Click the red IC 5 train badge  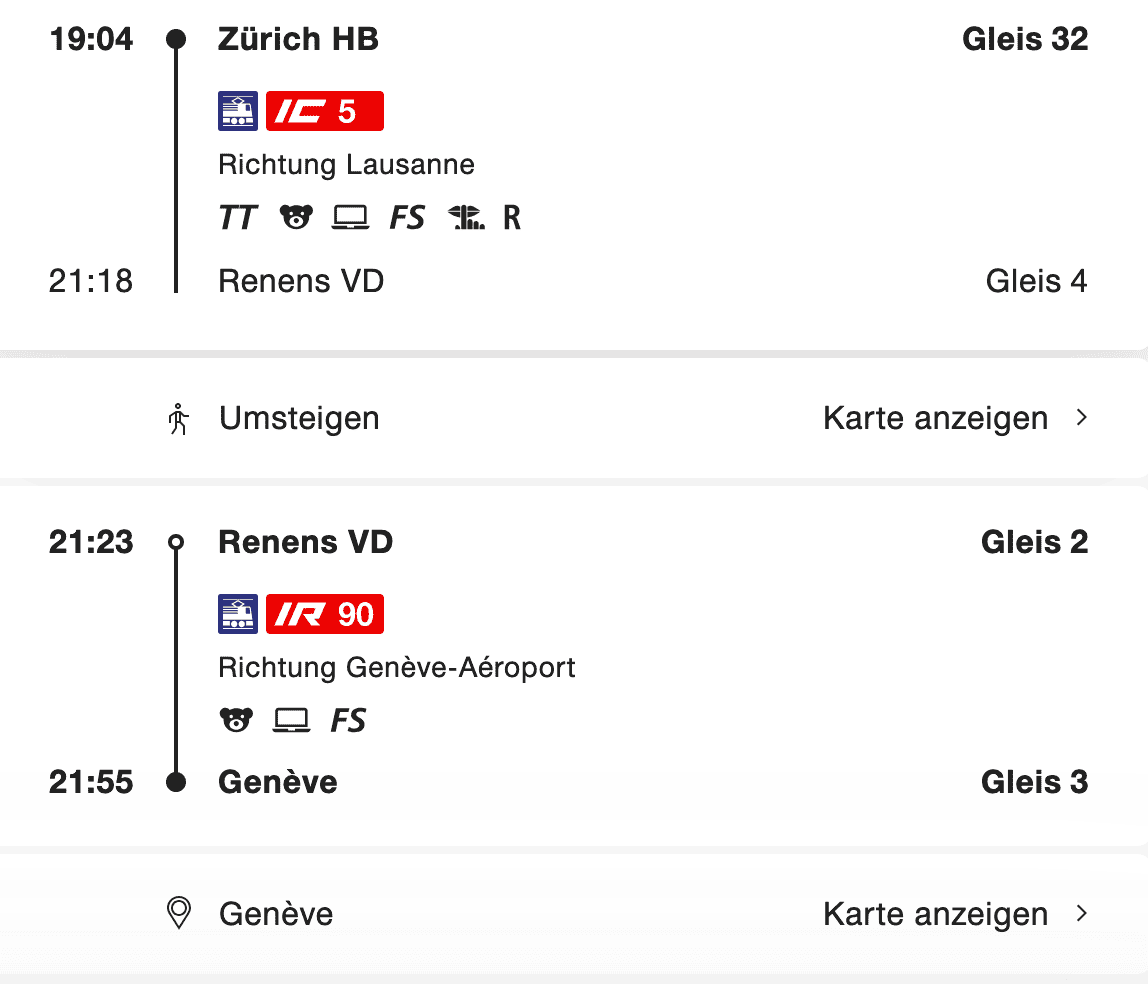click(325, 111)
